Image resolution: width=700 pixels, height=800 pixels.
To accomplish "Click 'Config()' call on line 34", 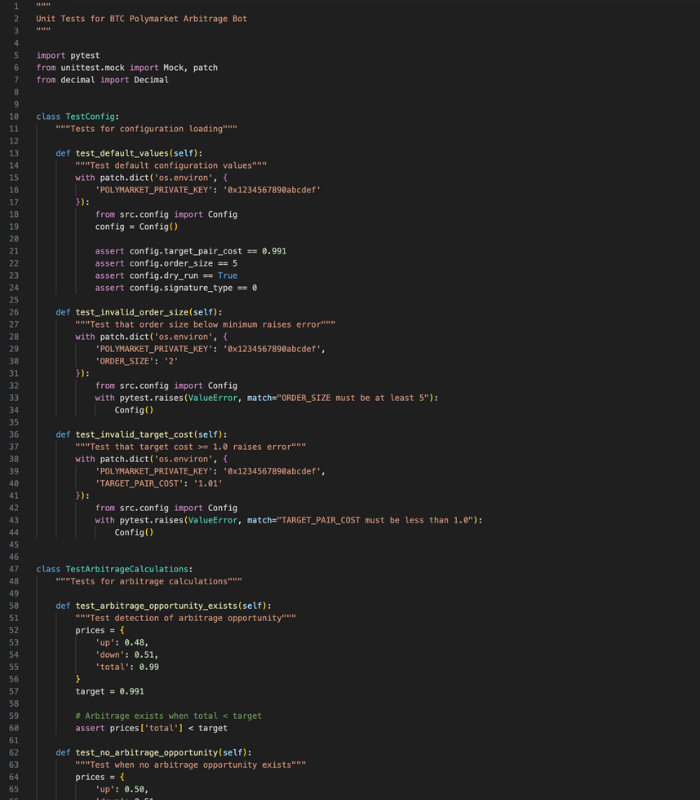I will pos(134,410).
